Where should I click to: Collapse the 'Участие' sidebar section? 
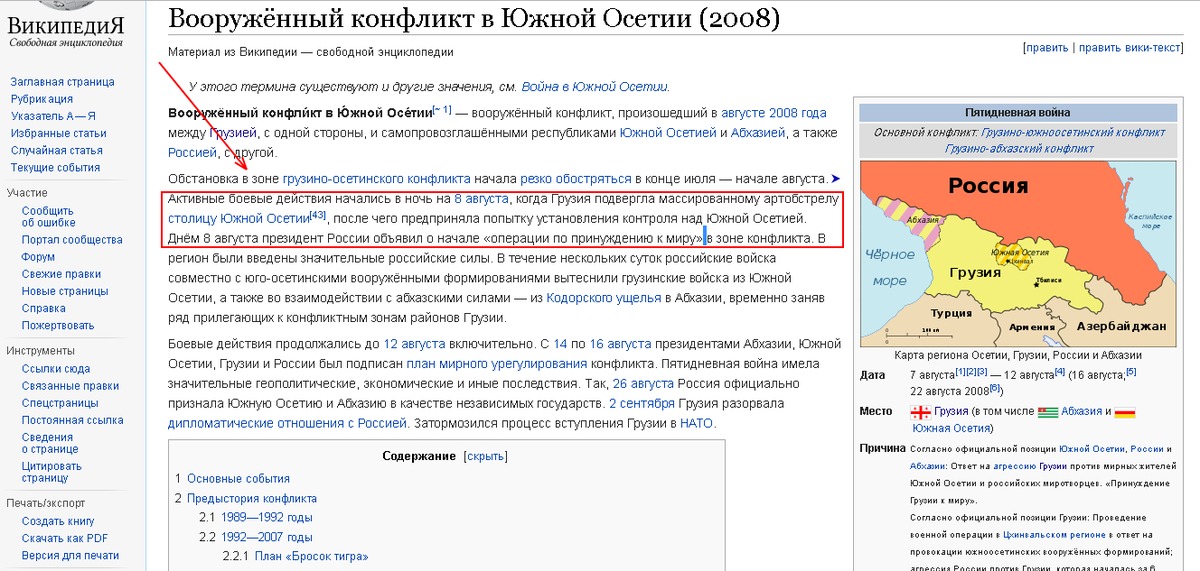(27, 192)
